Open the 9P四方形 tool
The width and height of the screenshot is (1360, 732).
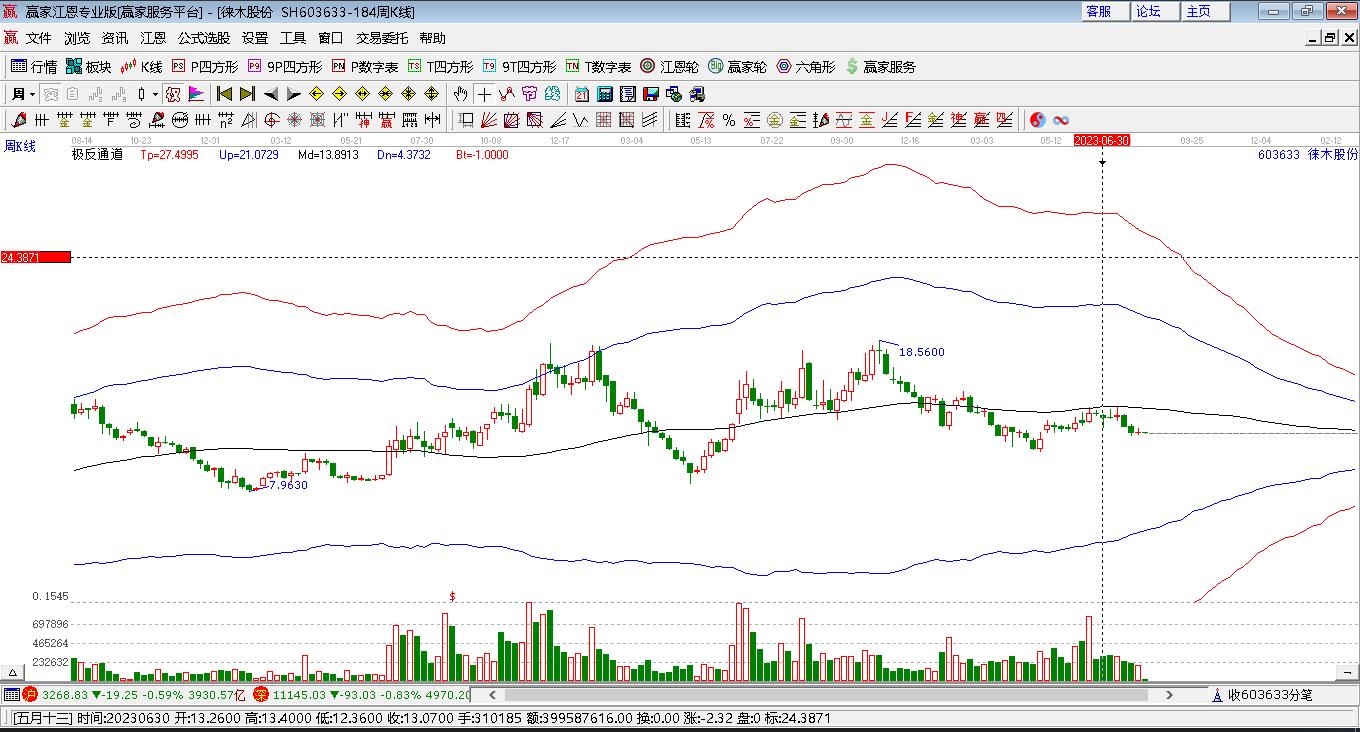coord(284,67)
